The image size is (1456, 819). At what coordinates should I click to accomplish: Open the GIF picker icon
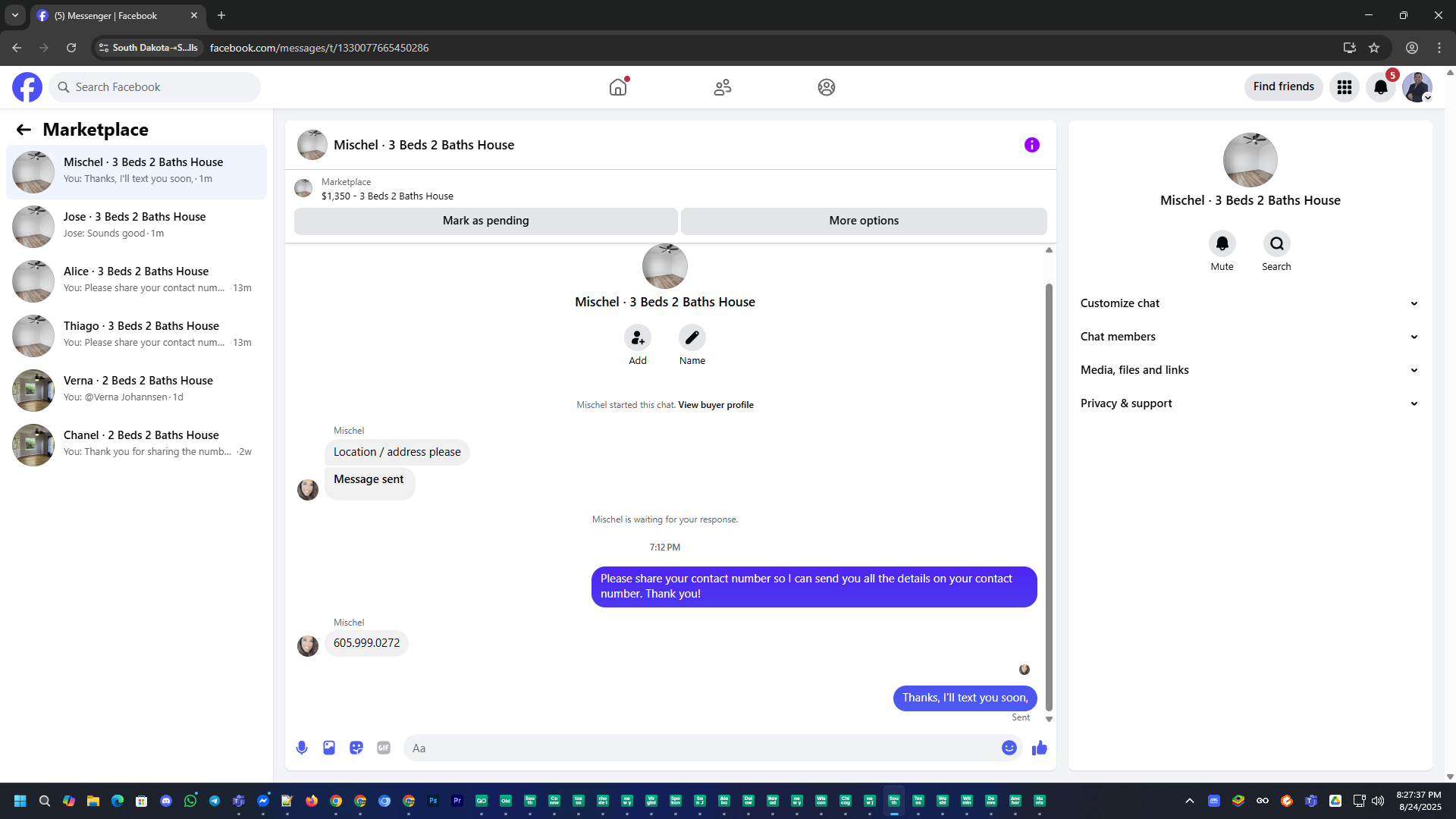point(384,748)
